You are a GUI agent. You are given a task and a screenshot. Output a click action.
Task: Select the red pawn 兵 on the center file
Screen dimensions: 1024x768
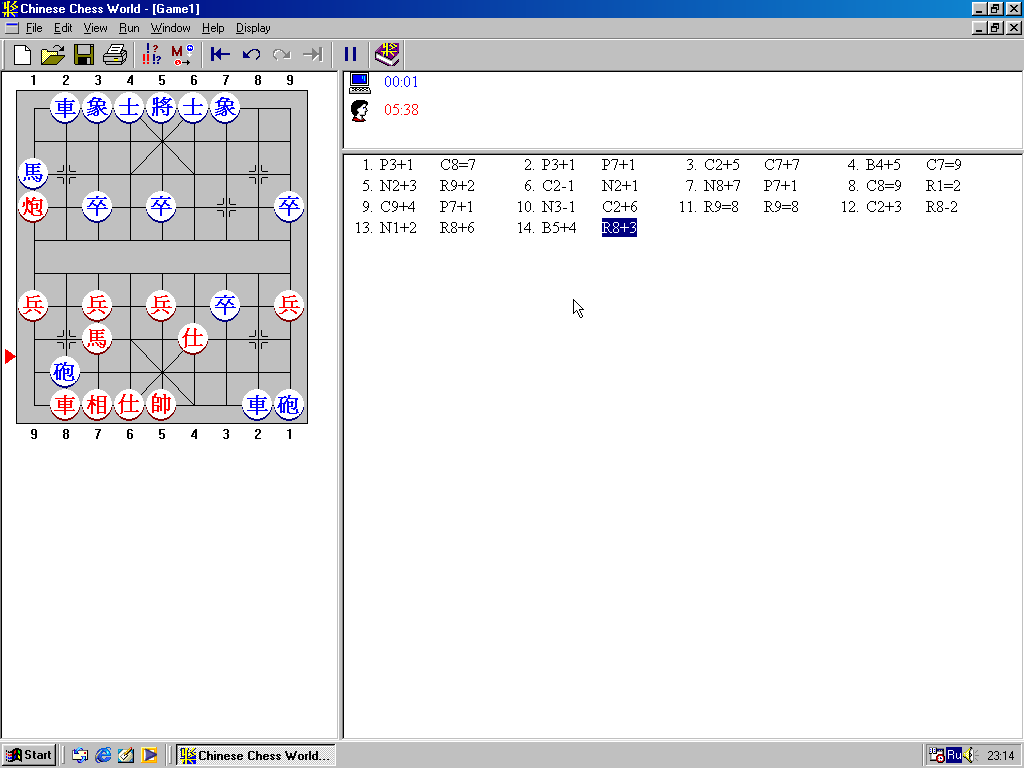[x=161, y=305]
